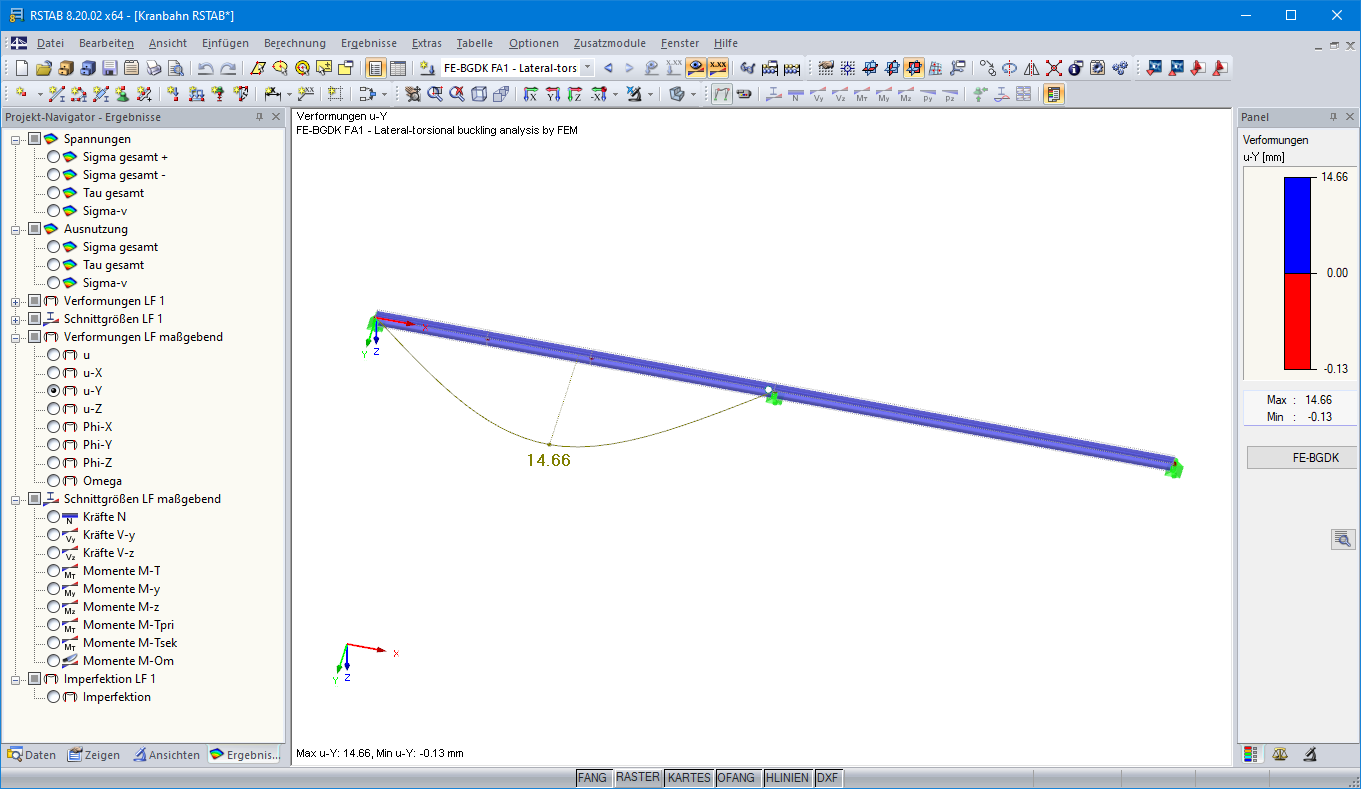This screenshot has width=1361, height=789.
Task: Open the Berechnung menu
Action: coord(295,43)
